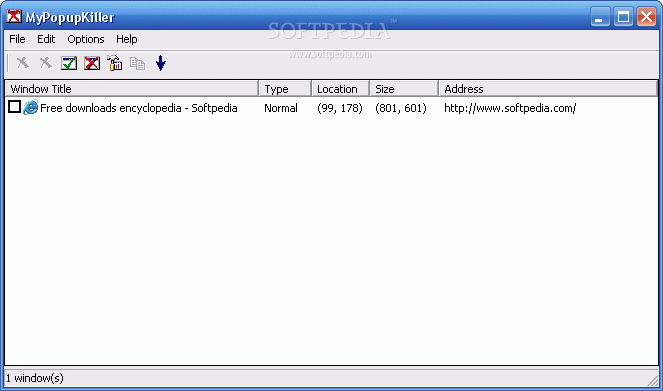Click the Internet Explorer icon in Softpedia row
The image size is (663, 391).
[x=30, y=107]
